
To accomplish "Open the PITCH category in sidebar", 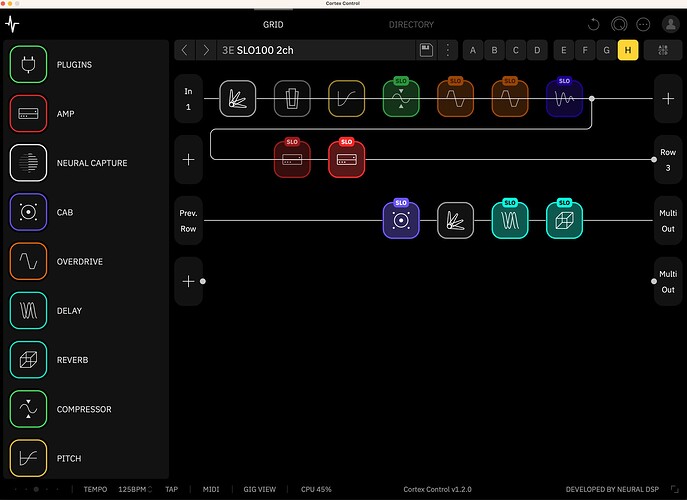I will click(x=28, y=458).
